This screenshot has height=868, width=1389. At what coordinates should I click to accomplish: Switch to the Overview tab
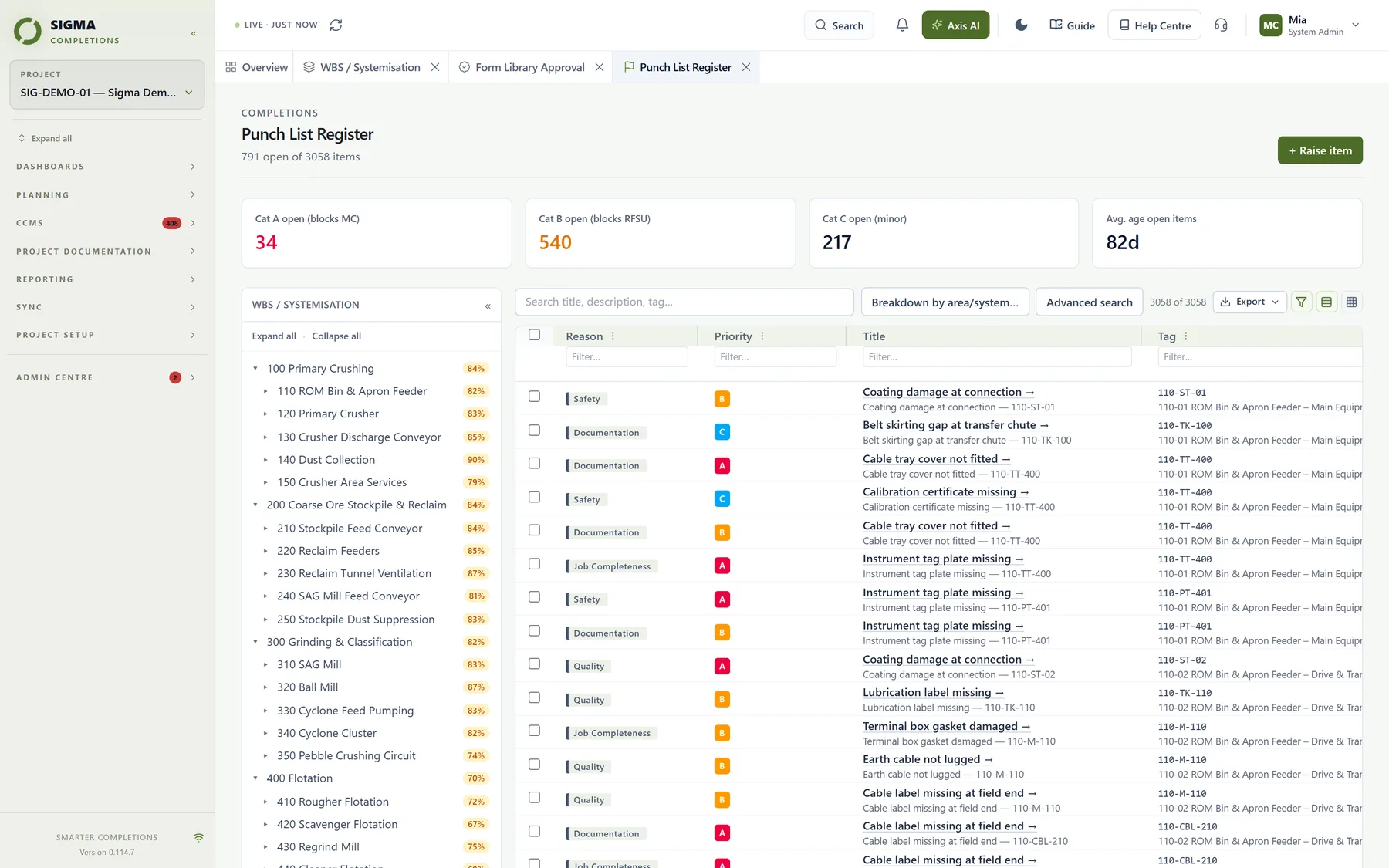click(x=257, y=67)
